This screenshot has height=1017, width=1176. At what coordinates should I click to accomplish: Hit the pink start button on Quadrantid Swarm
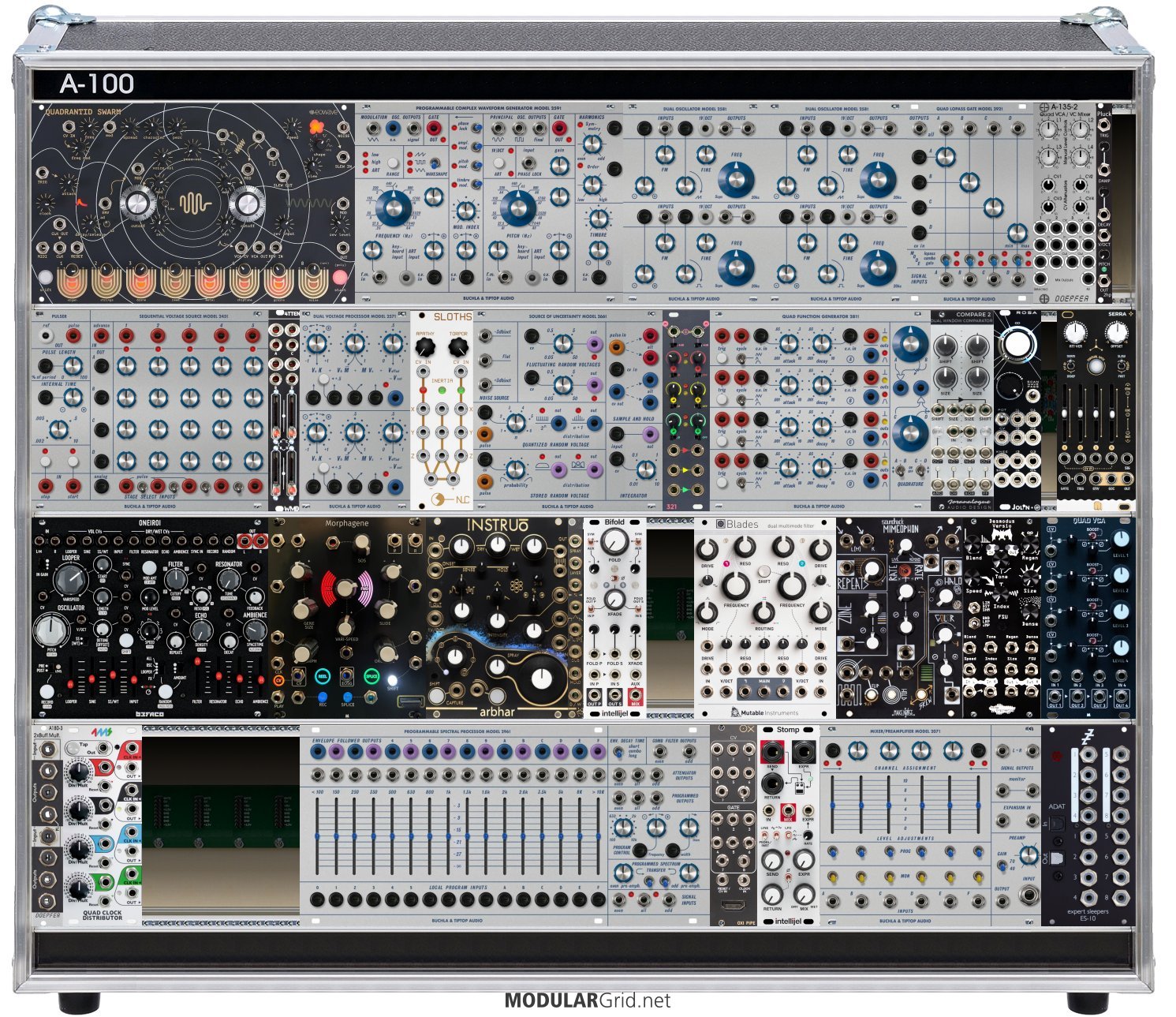pos(340,278)
